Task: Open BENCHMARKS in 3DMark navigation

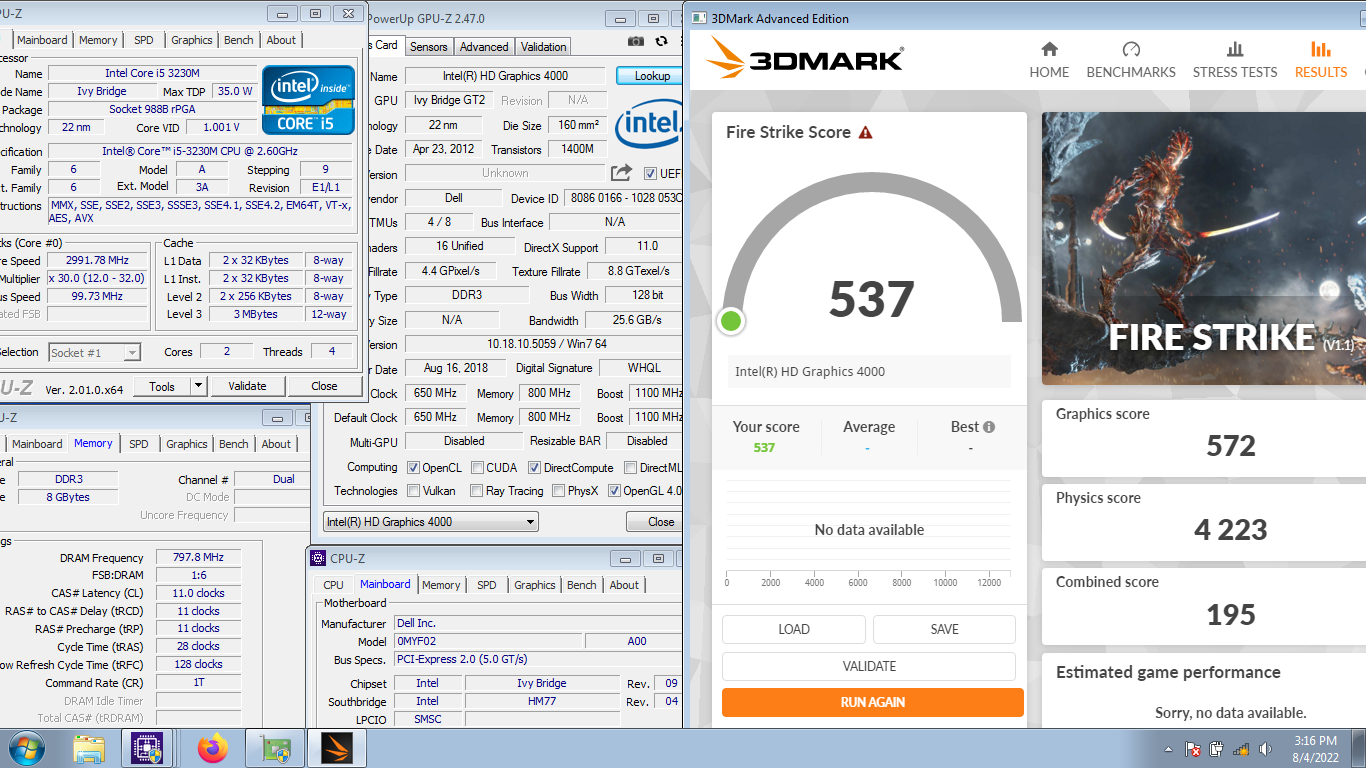Action: click(1131, 60)
